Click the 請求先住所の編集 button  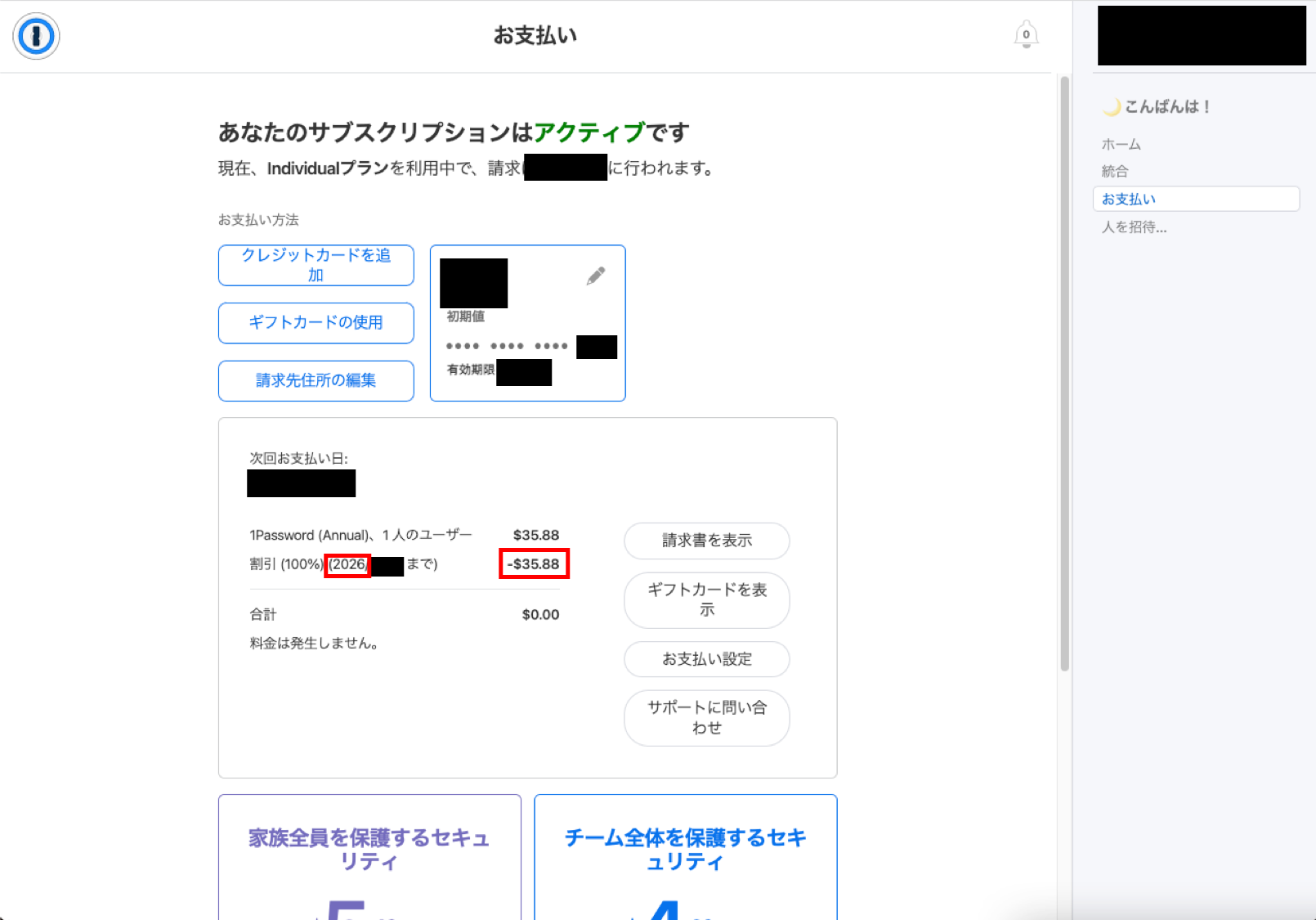(x=316, y=381)
